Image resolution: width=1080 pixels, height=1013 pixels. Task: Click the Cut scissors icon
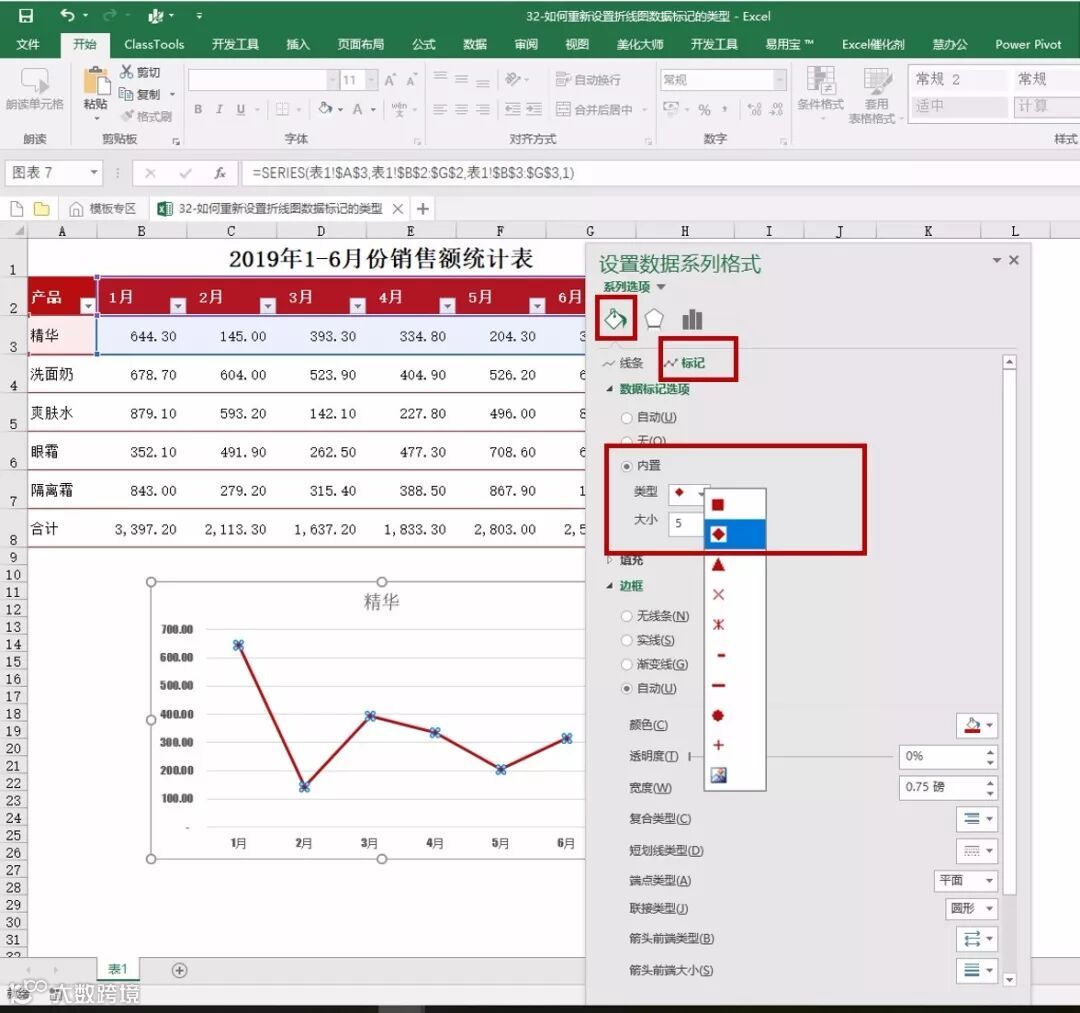click(x=127, y=72)
